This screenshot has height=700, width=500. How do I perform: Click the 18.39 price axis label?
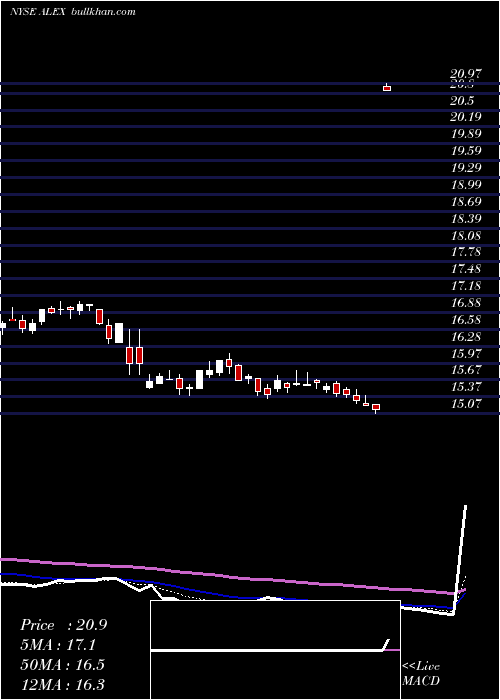466,219
